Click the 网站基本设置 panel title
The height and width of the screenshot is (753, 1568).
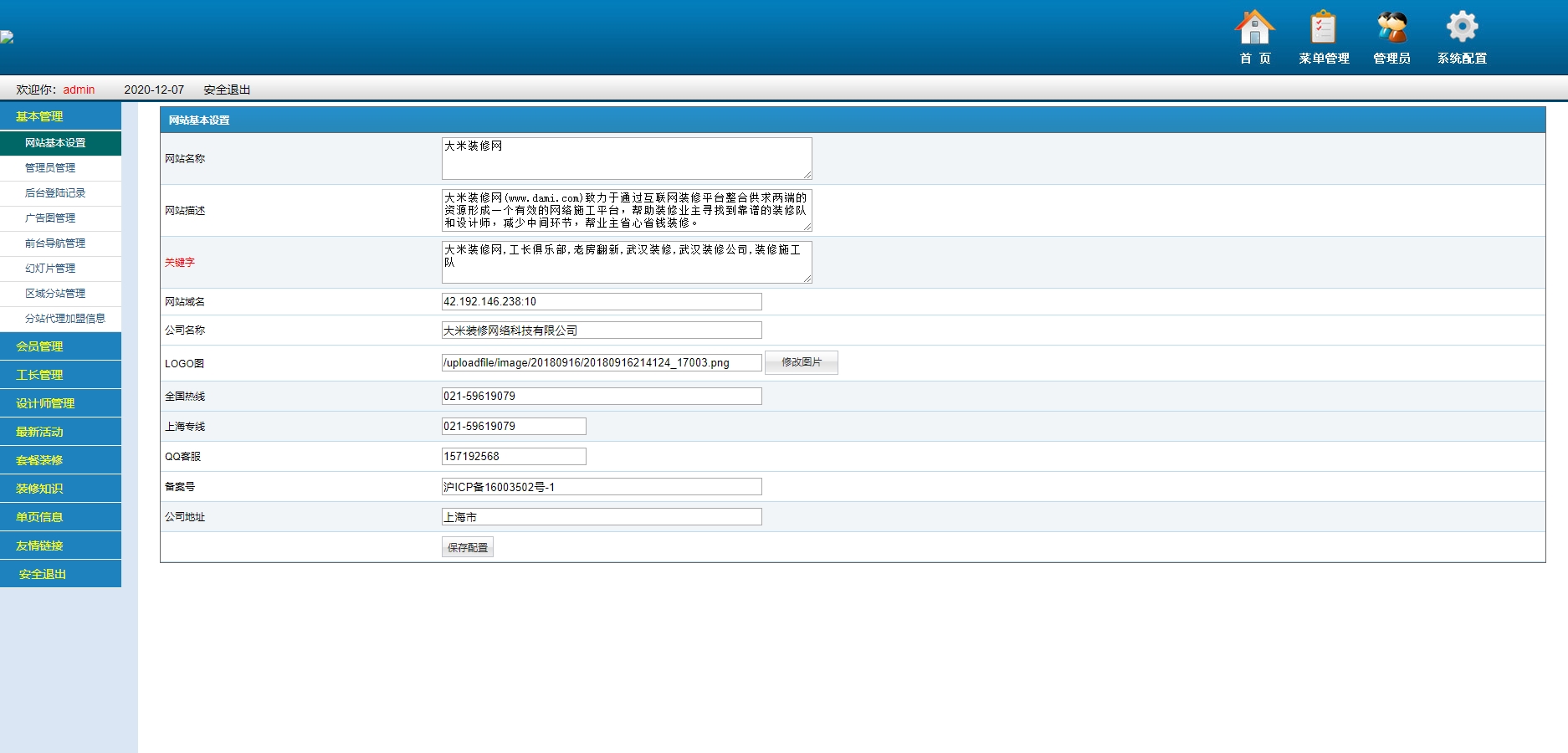199,120
